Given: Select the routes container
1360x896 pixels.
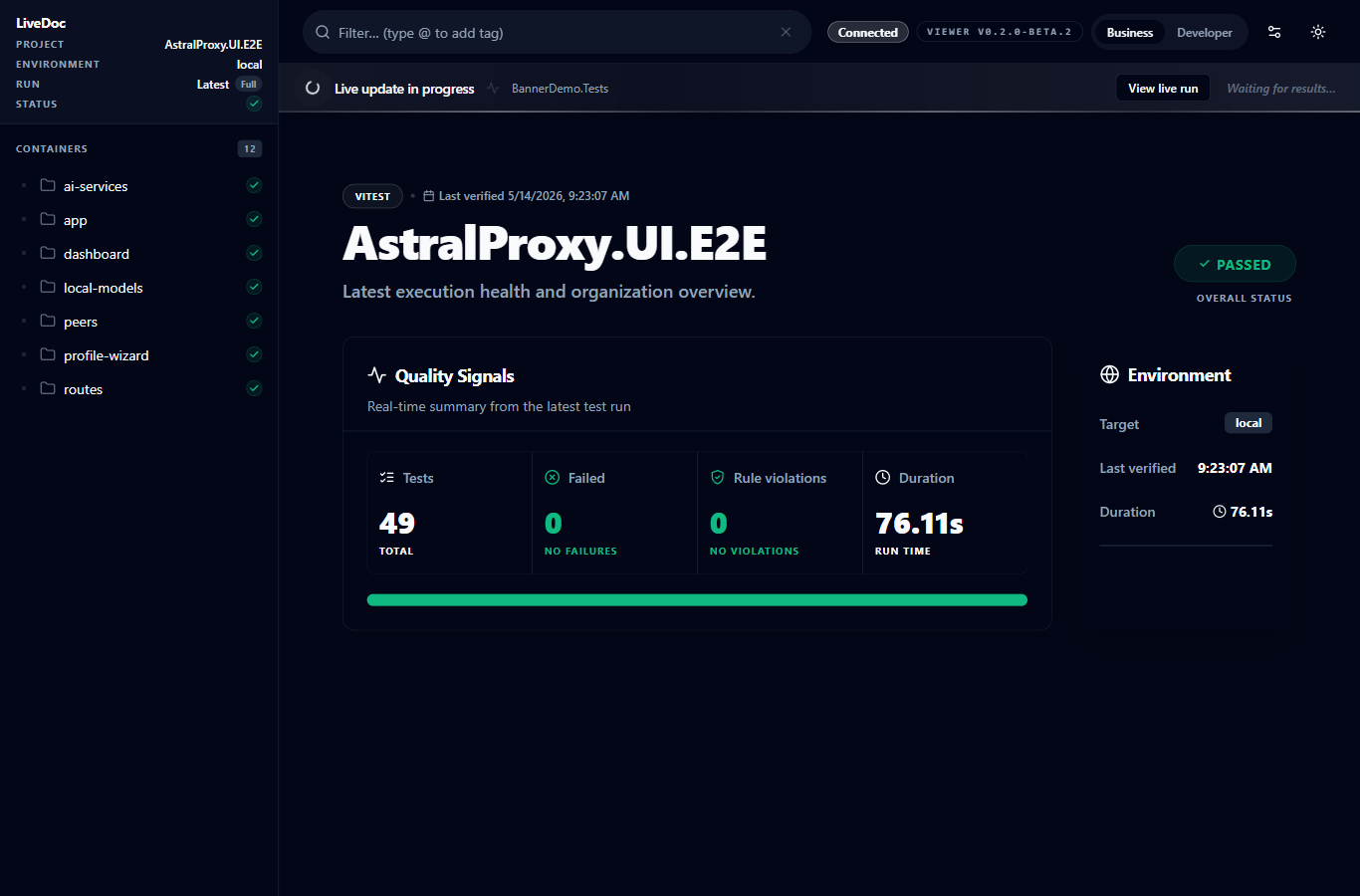Looking at the screenshot, I should coord(139,389).
